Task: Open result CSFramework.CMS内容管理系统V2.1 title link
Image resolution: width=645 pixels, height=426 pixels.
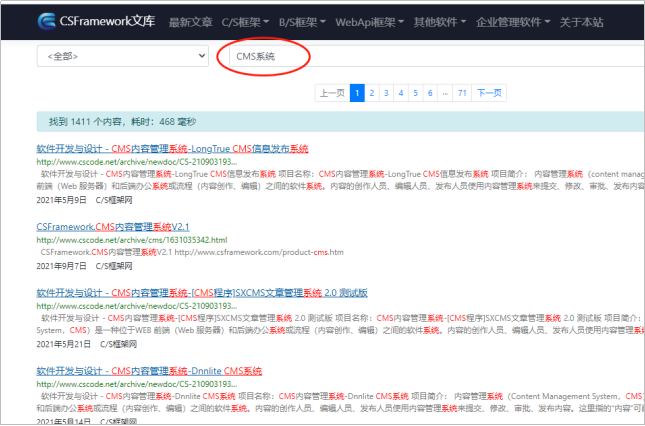Action: pyautogui.click(x=113, y=227)
